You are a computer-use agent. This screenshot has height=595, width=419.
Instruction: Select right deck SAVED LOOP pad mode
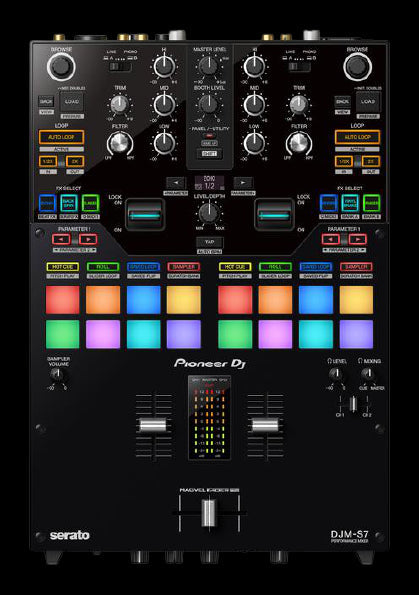coord(316,267)
